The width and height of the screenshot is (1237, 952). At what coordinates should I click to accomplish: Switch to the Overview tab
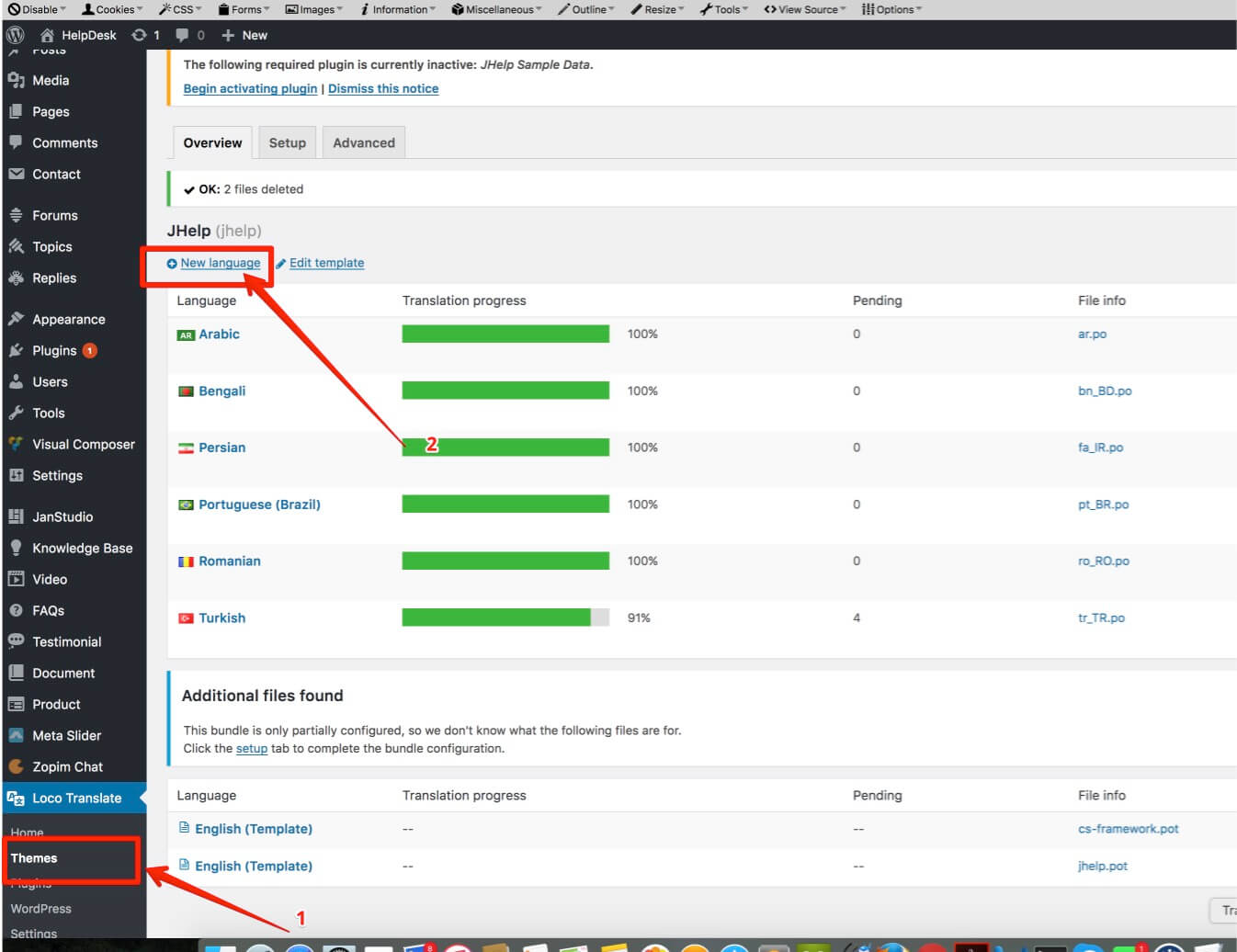212,142
